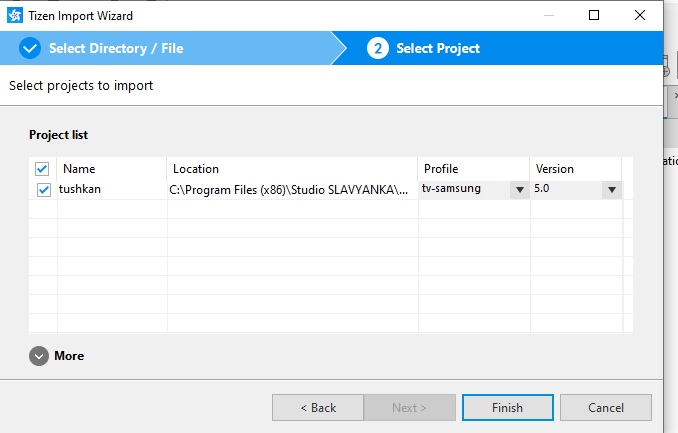
Task: Click the Back button
Action: [318, 407]
